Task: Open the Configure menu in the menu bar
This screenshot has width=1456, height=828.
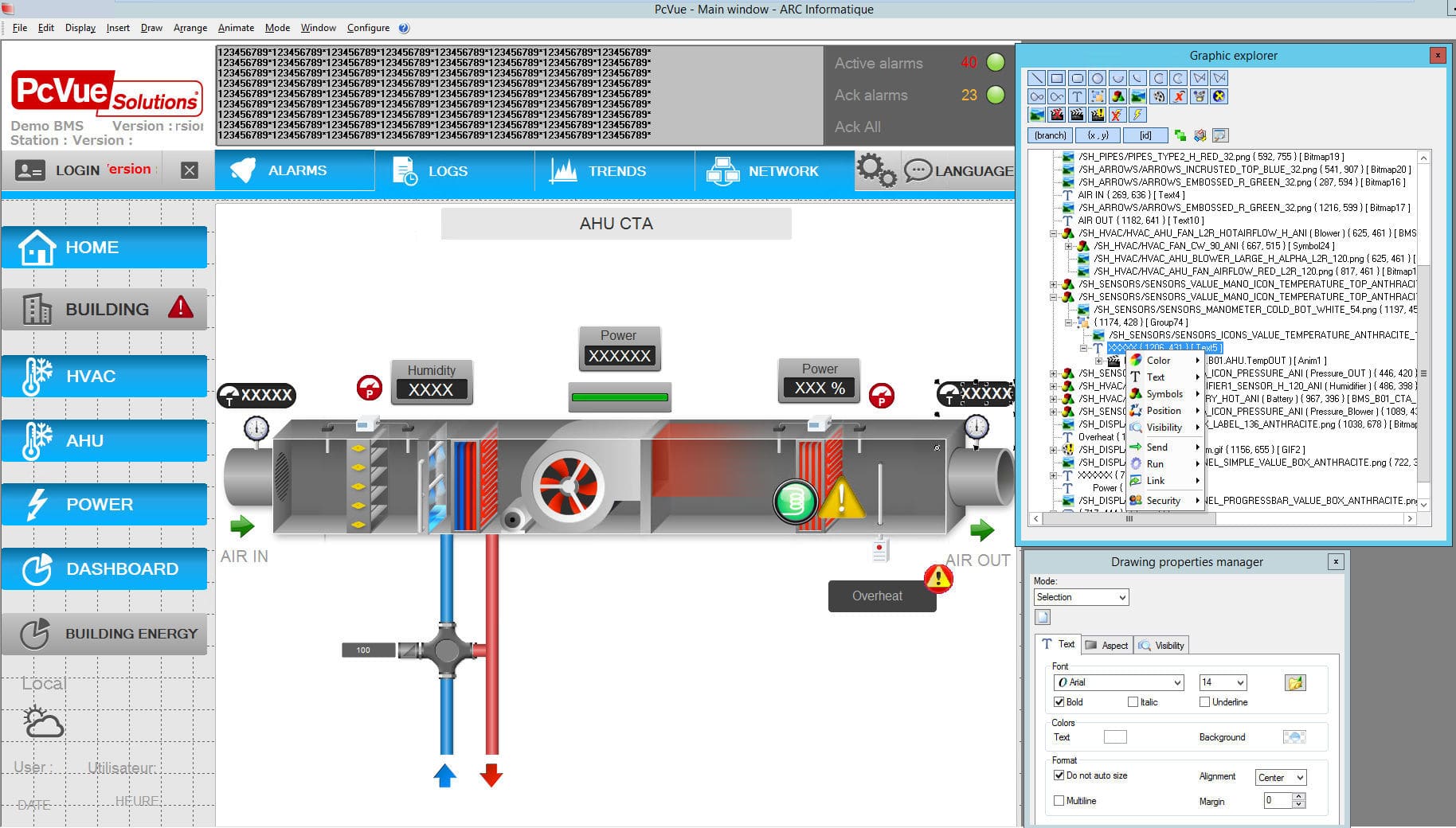Action: tap(367, 27)
